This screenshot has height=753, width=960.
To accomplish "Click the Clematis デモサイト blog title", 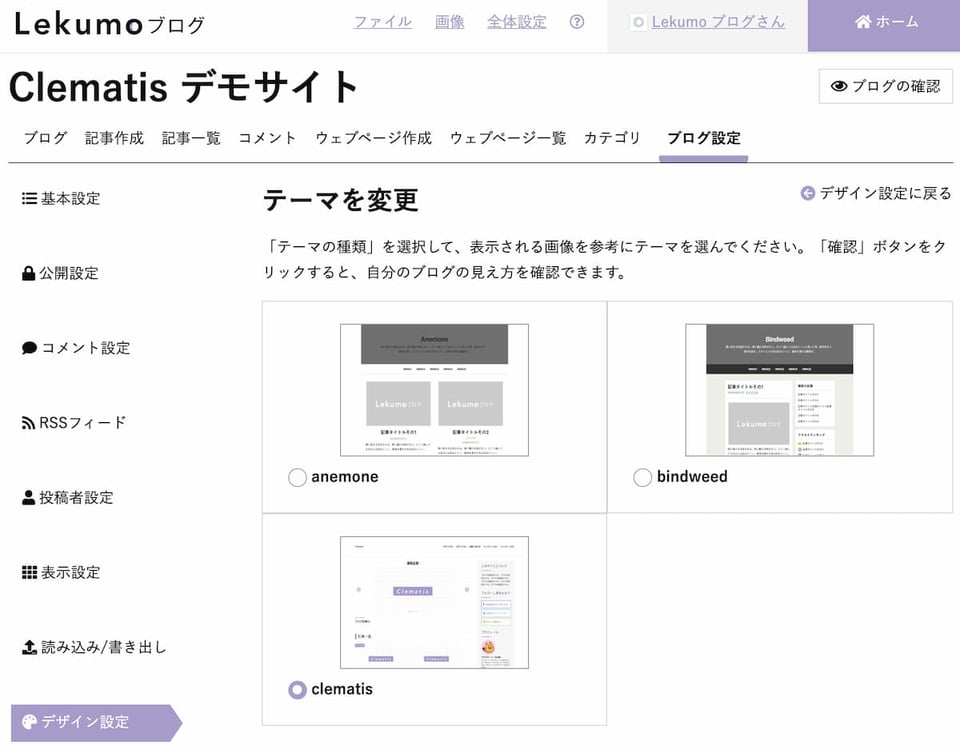I will click(x=184, y=87).
